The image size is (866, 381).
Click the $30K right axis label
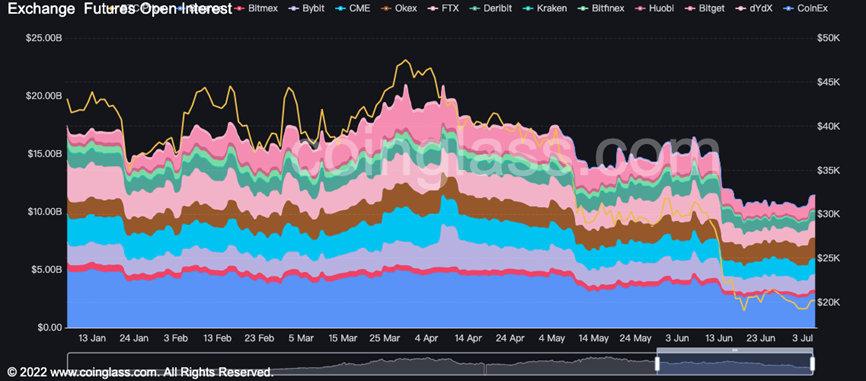(x=828, y=214)
